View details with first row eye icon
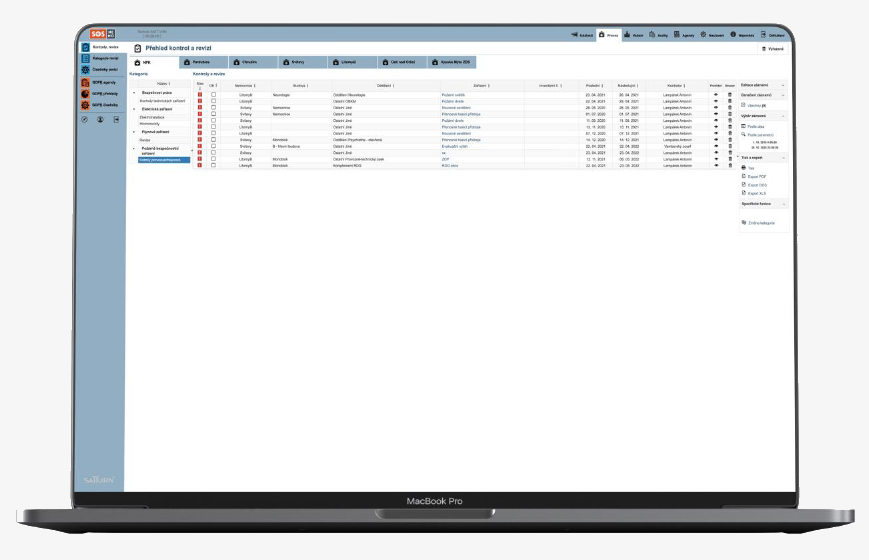The image size is (869, 560). coord(715,95)
